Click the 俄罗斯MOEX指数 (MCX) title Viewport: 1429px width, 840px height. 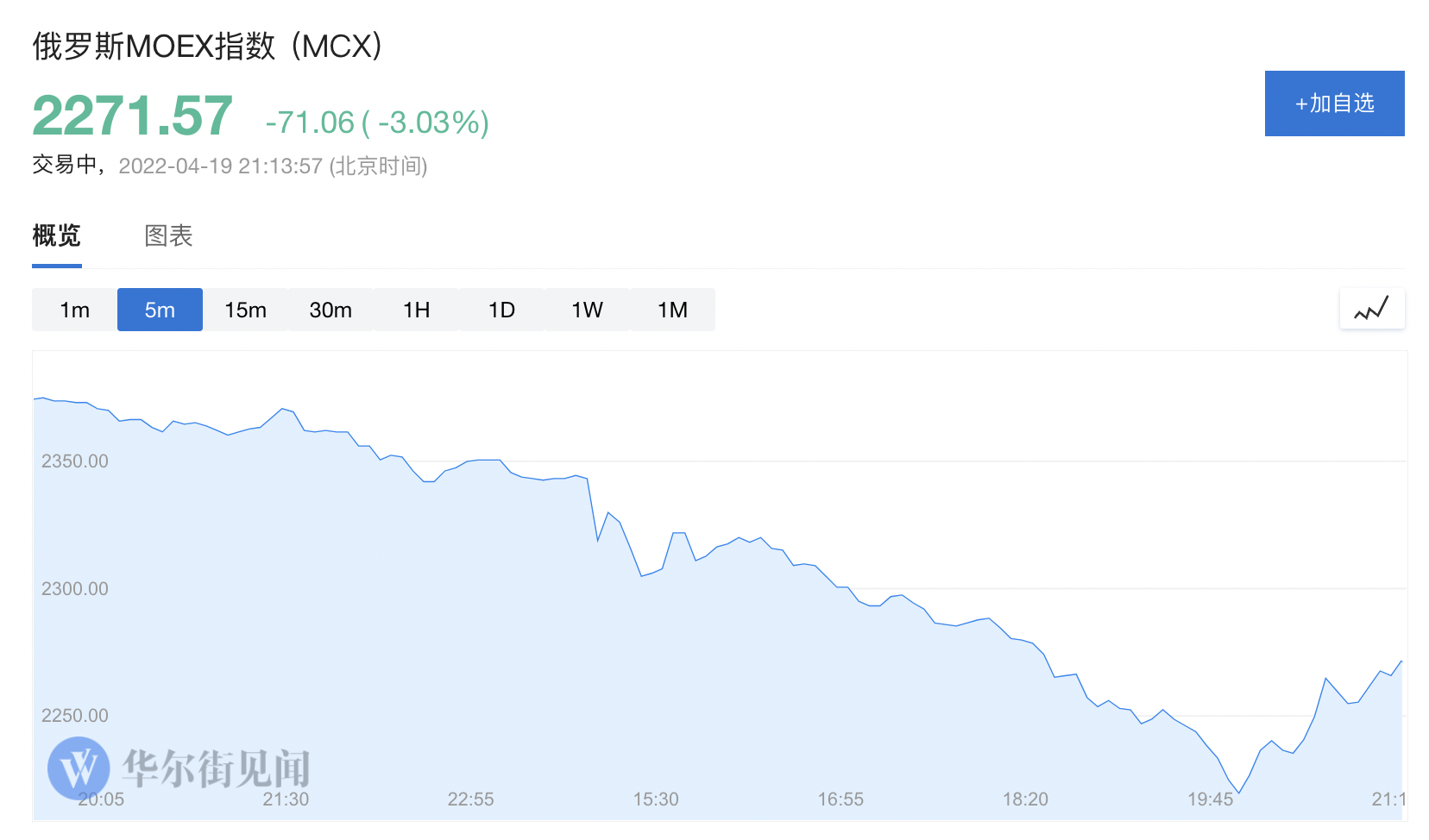[x=207, y=46]
